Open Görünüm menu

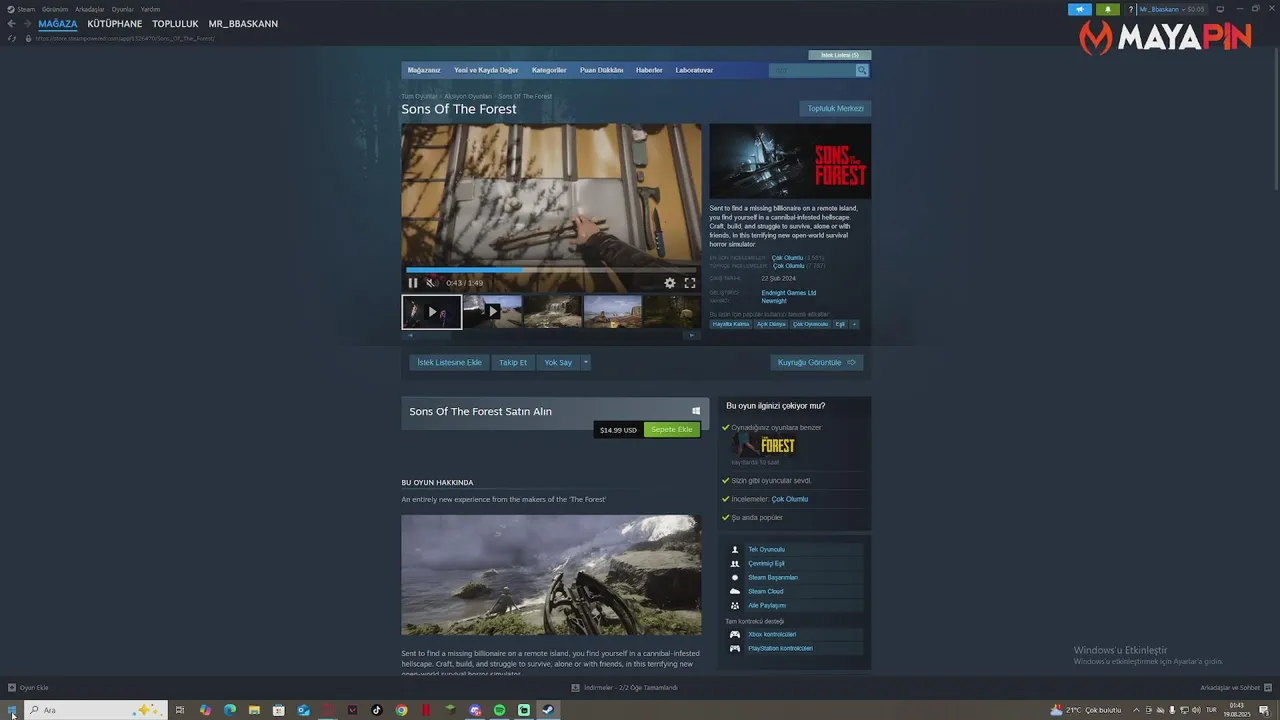(55, 9)
